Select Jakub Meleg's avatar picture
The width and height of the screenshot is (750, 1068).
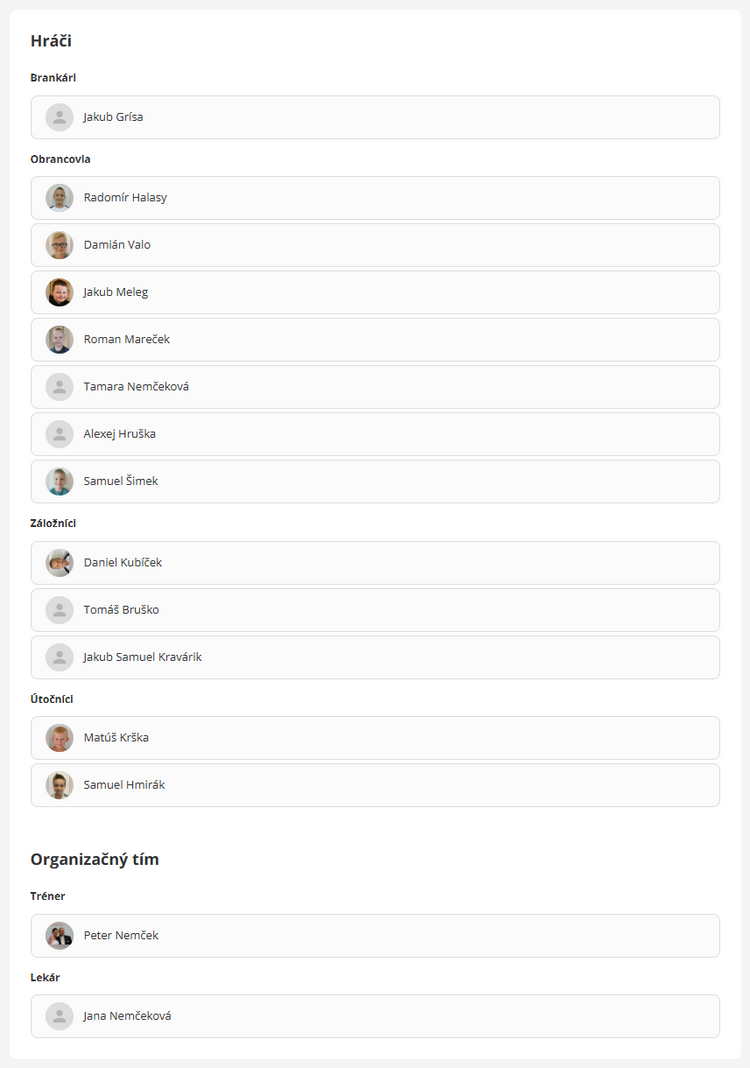pyautogui.click(x=59, y=292)
